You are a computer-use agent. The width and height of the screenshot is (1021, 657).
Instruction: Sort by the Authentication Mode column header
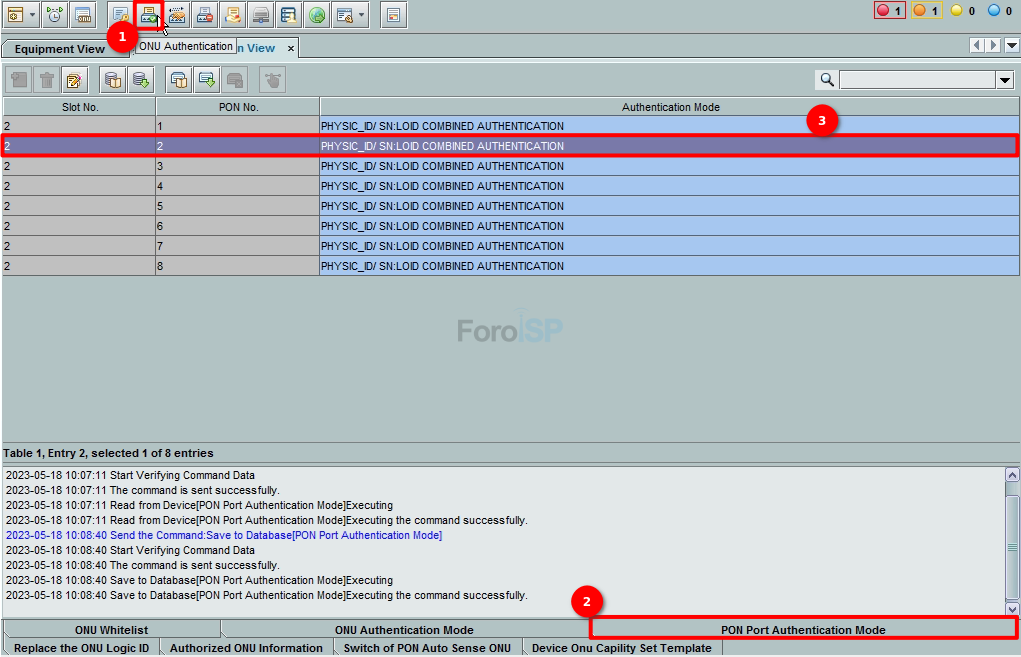click(x=670, y=107)
